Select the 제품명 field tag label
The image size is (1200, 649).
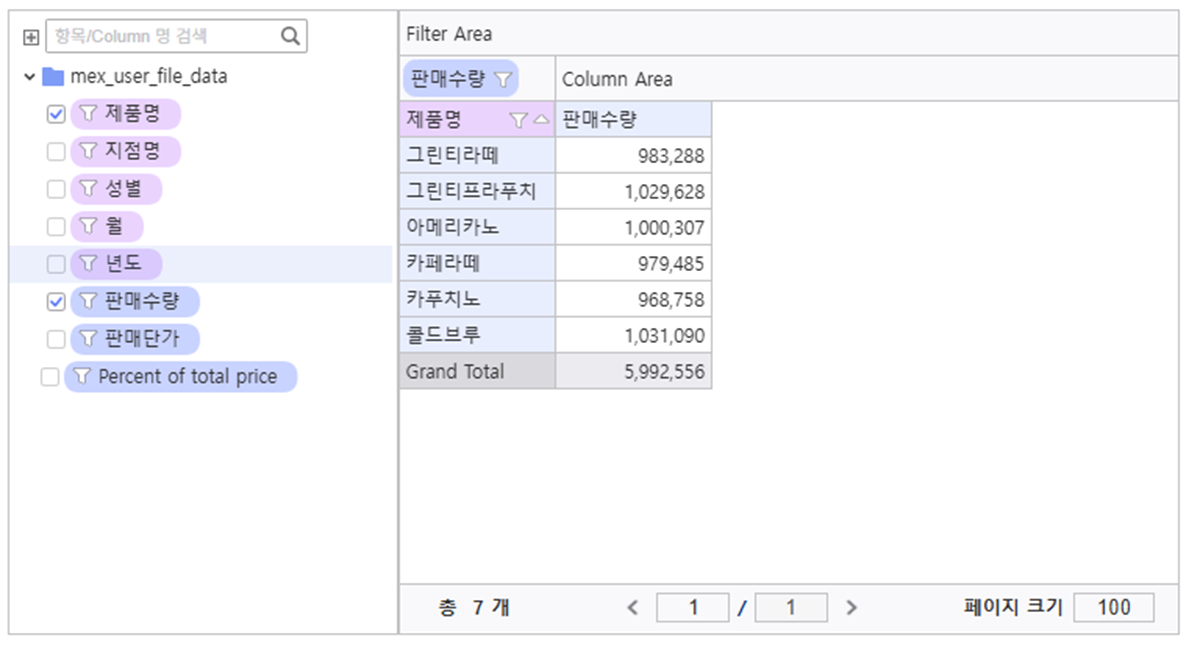coord(132,114)
